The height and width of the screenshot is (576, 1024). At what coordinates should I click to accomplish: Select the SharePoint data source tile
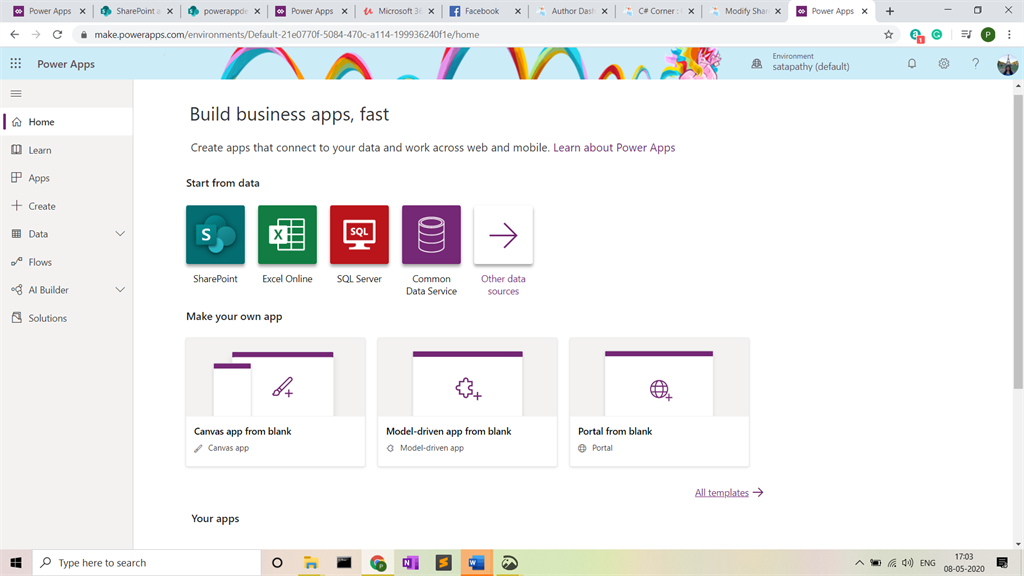[x=215, y=234]
